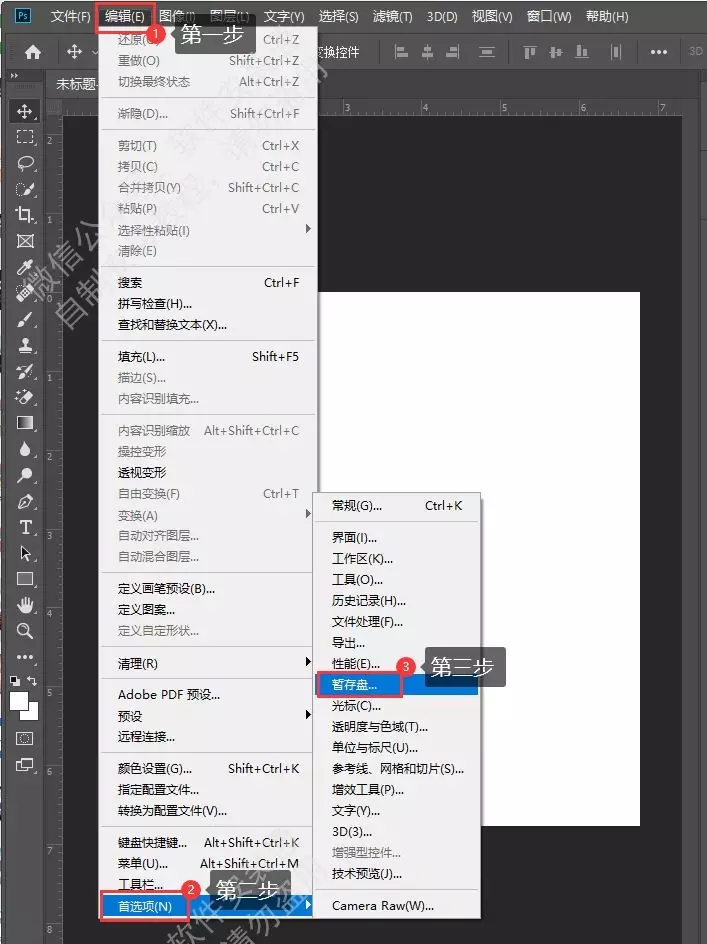Open the 3D menu
Viewport: 707px width, 944px height.
coord(442,16)
